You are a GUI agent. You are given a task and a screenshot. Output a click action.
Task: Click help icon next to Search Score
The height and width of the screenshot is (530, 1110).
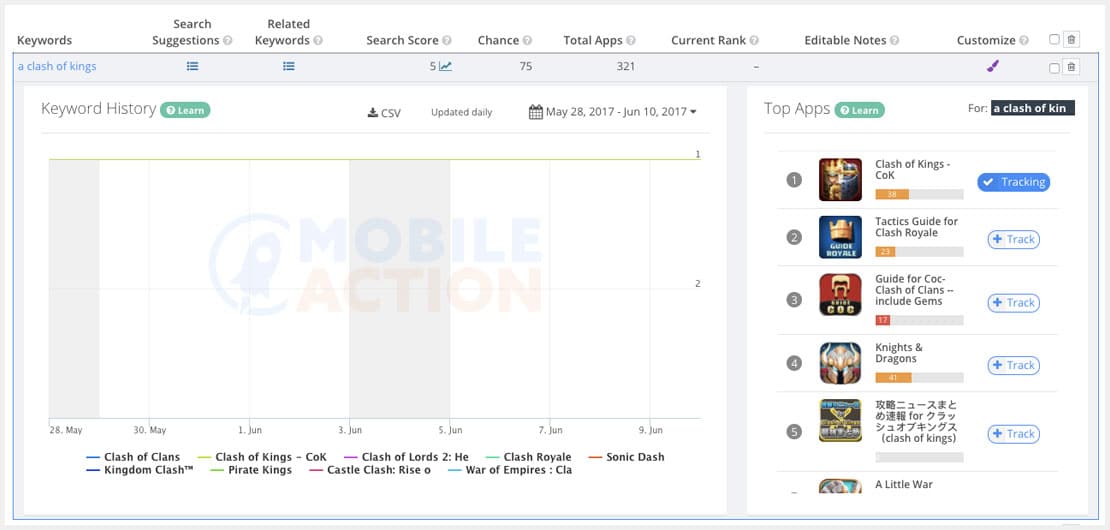coord(447,41)
